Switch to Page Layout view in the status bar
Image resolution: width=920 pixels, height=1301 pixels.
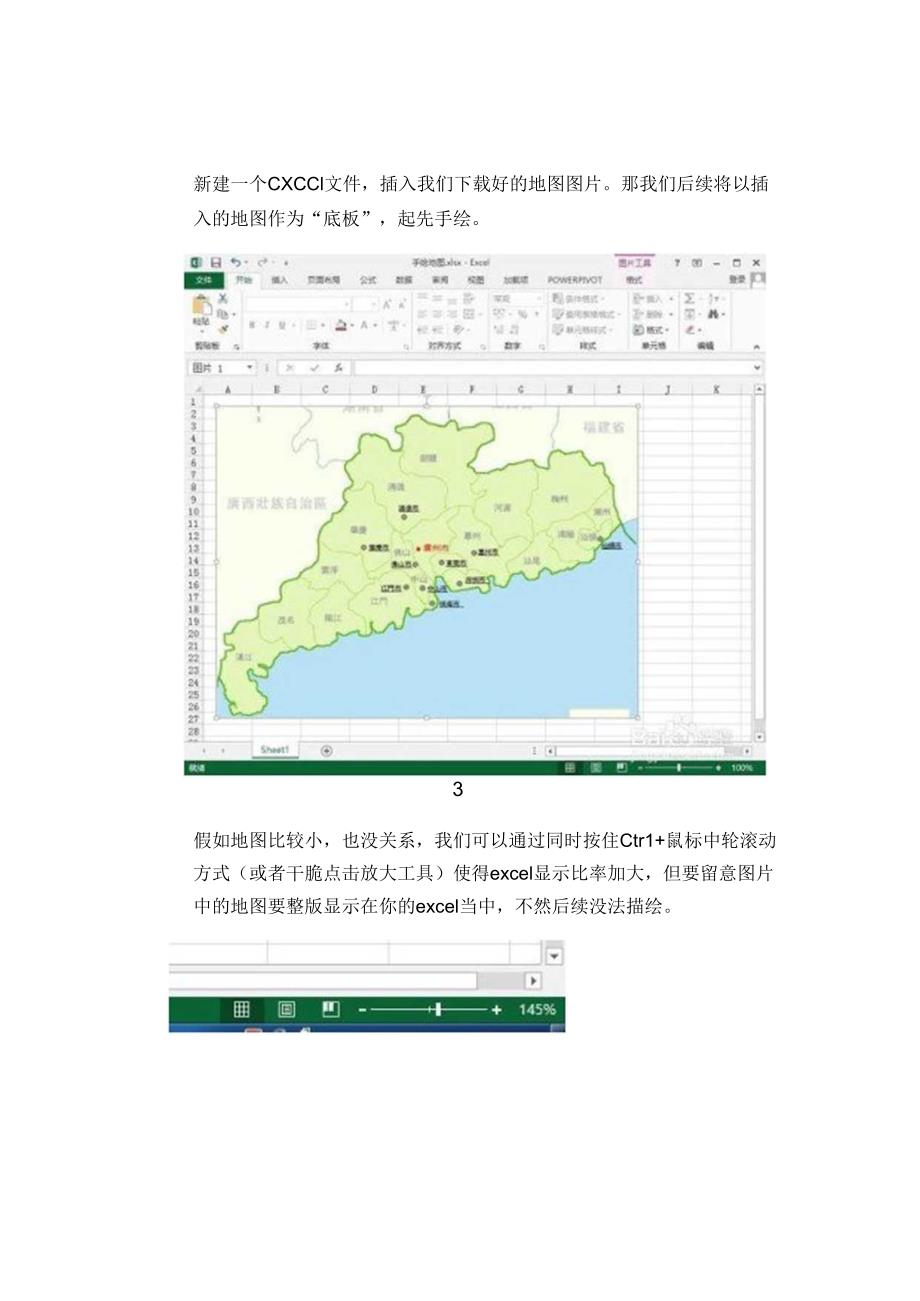tap(596, 767)
